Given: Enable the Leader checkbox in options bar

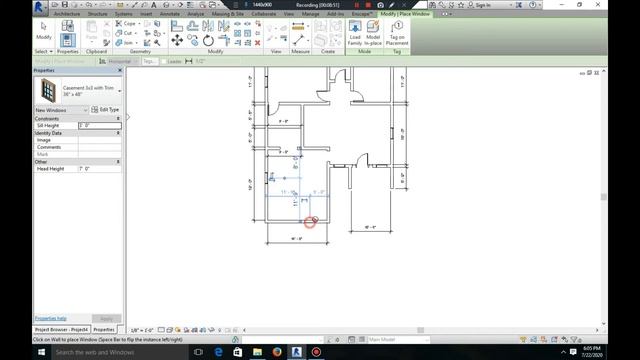Looking at the screenshot, I should coord(164,61).
